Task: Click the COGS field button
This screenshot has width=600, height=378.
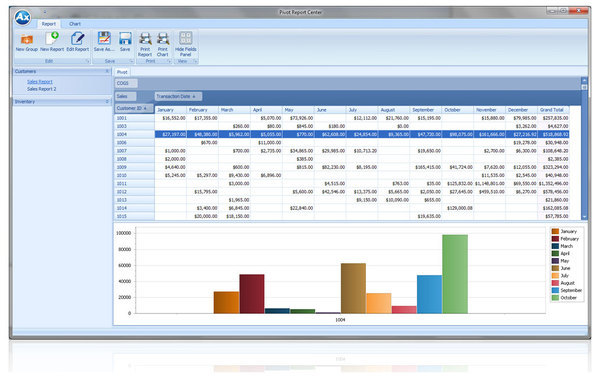Action: [x=126, y=83]
